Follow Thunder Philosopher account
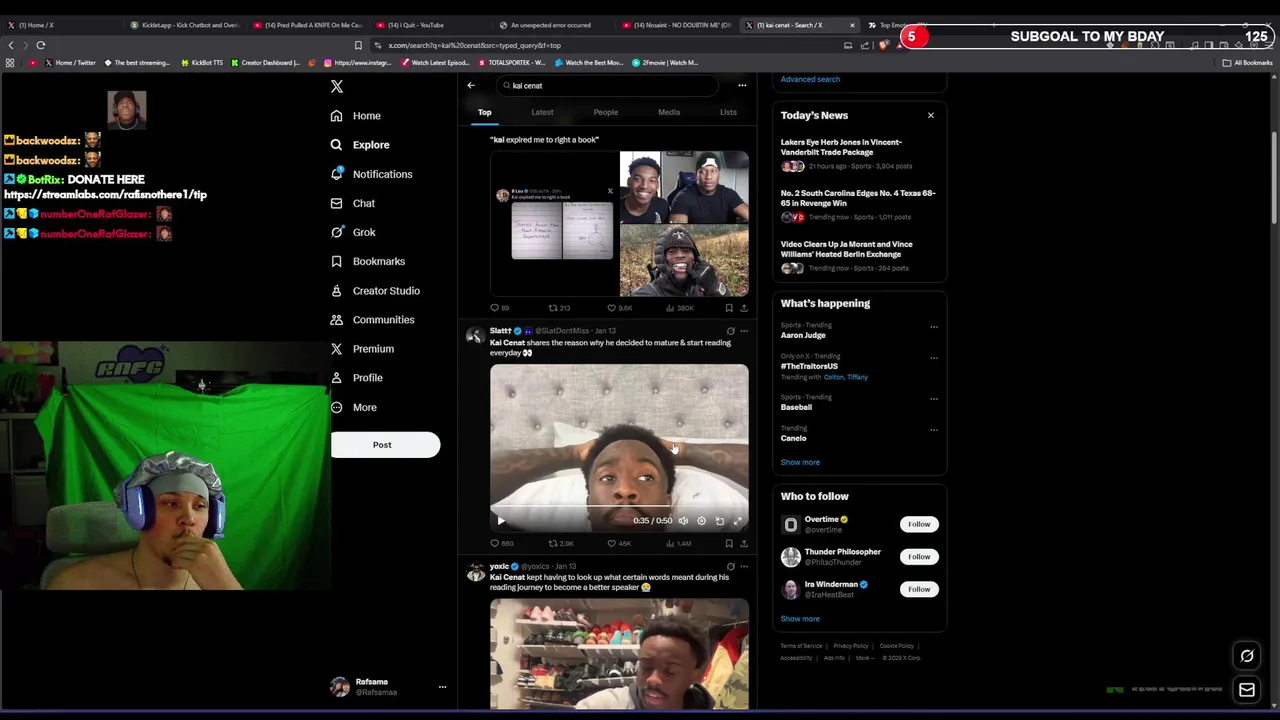Image resolution: width=1280 pixels, height=720 pixels. [919, 557]
